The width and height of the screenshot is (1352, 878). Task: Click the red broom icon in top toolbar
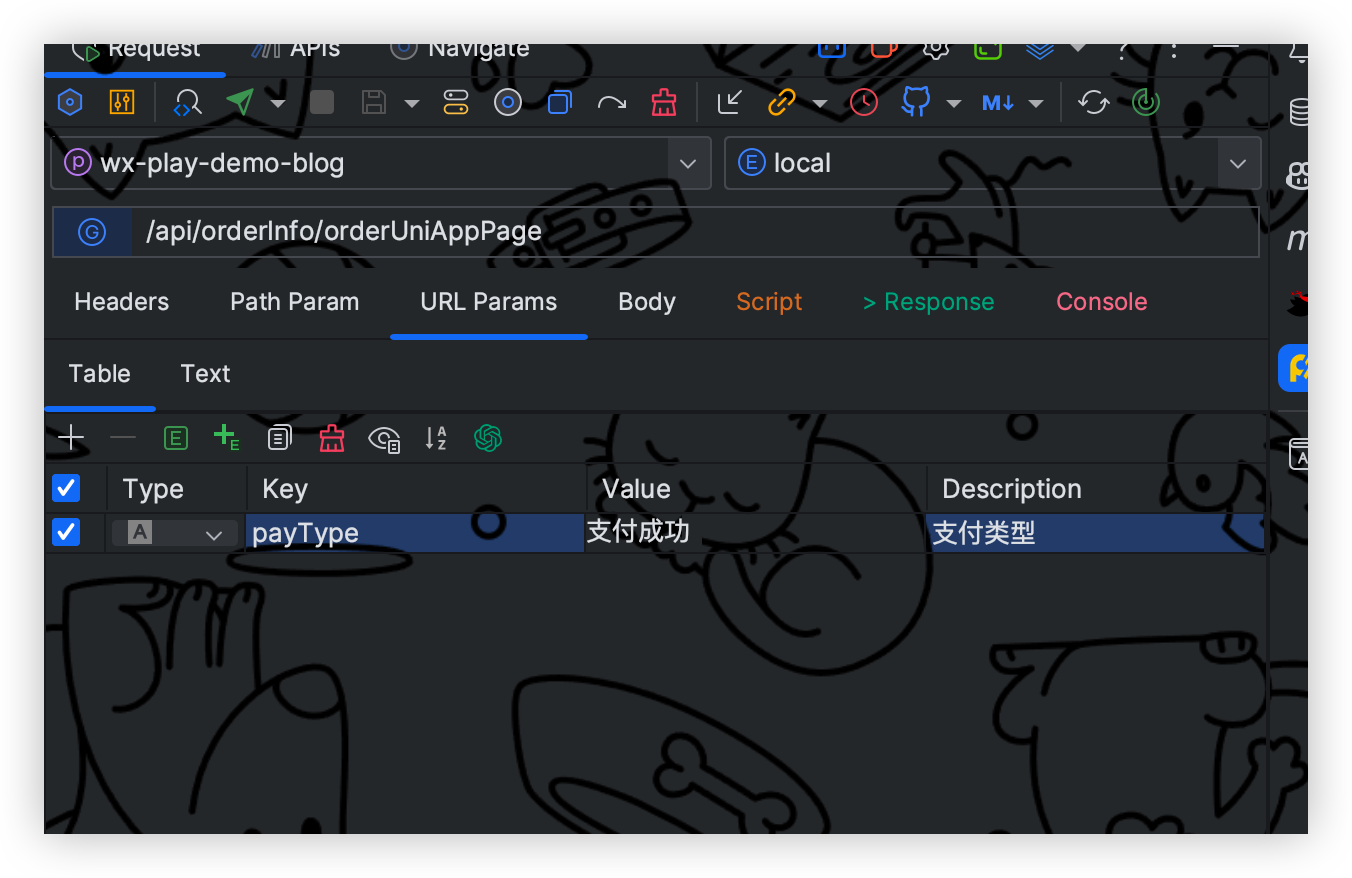point(663,102)
